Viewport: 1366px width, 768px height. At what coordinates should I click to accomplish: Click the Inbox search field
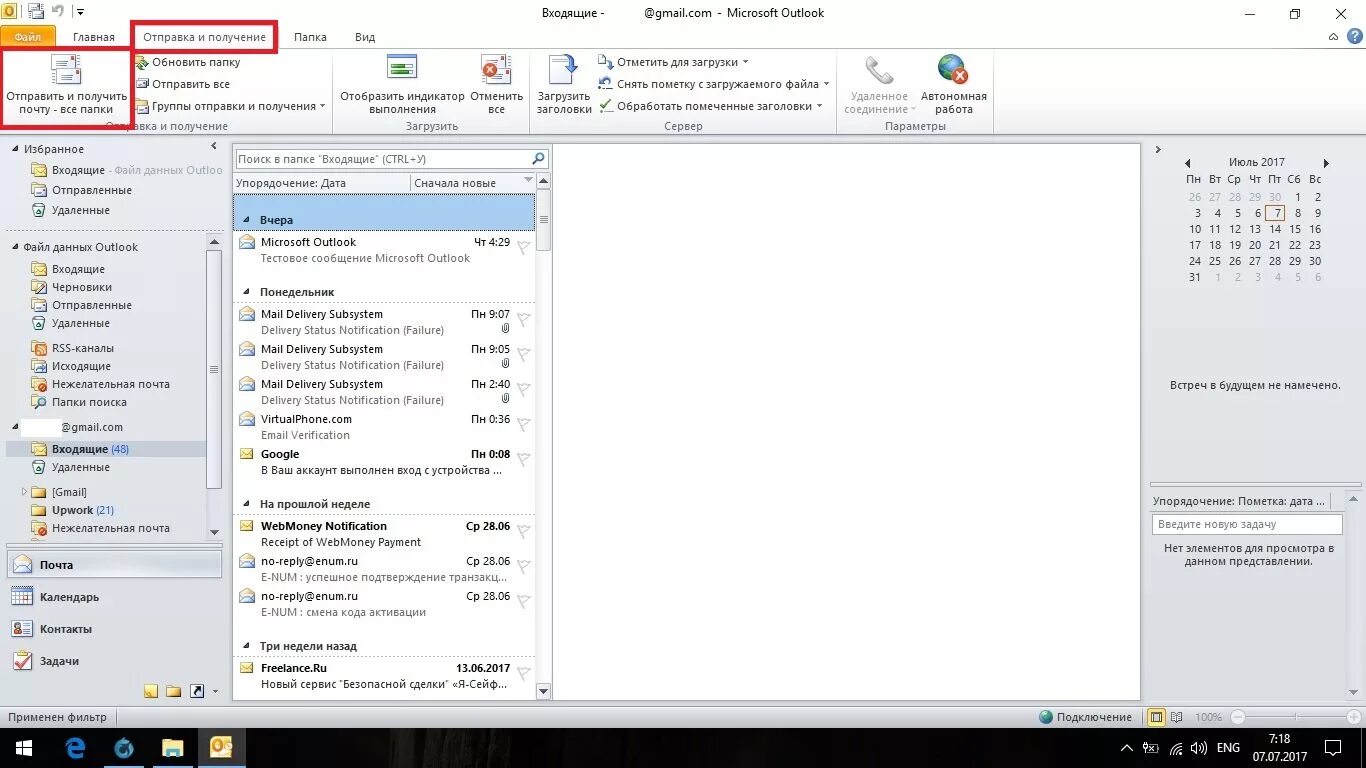click(x=382, y=159)
